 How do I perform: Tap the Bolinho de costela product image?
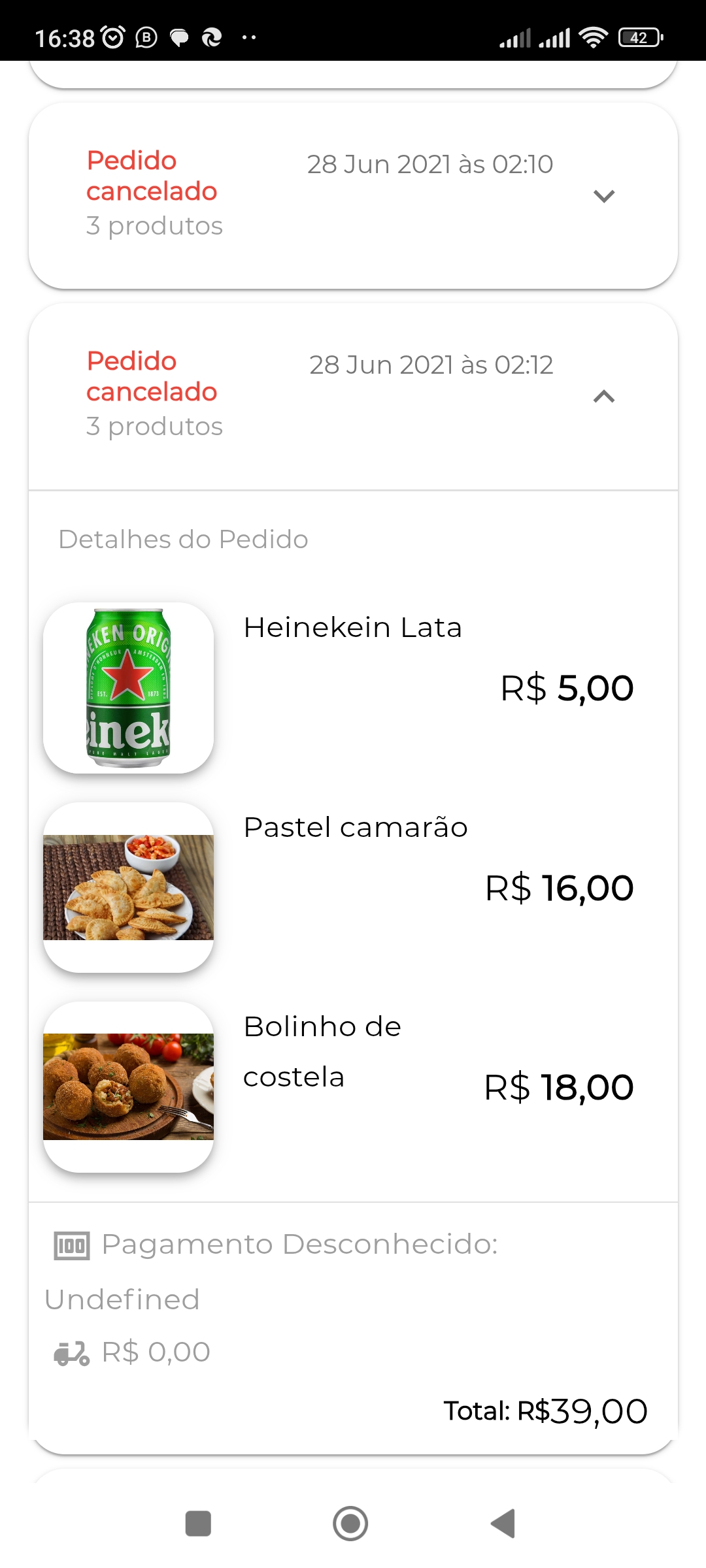pyautogui.click(x=128, y=1086)
